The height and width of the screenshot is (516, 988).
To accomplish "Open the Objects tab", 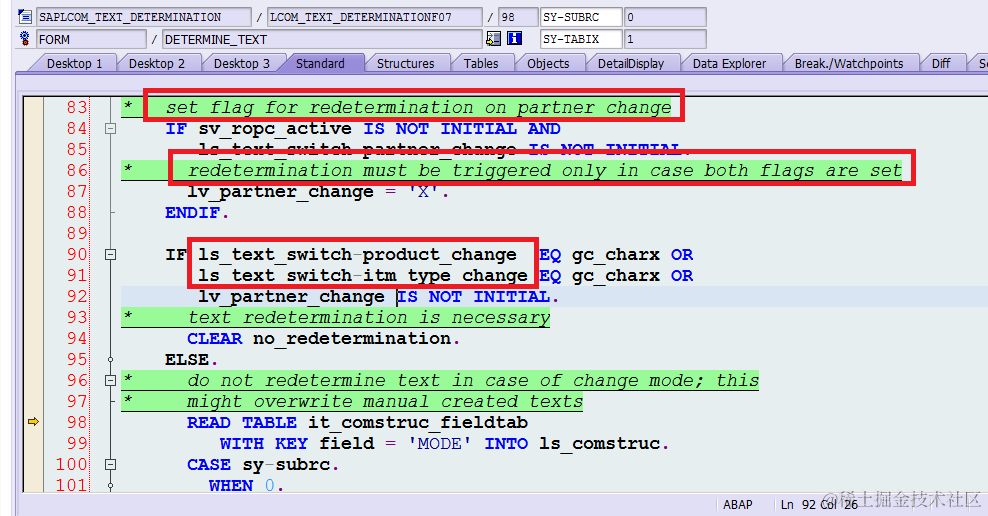I will pos(548,64).
